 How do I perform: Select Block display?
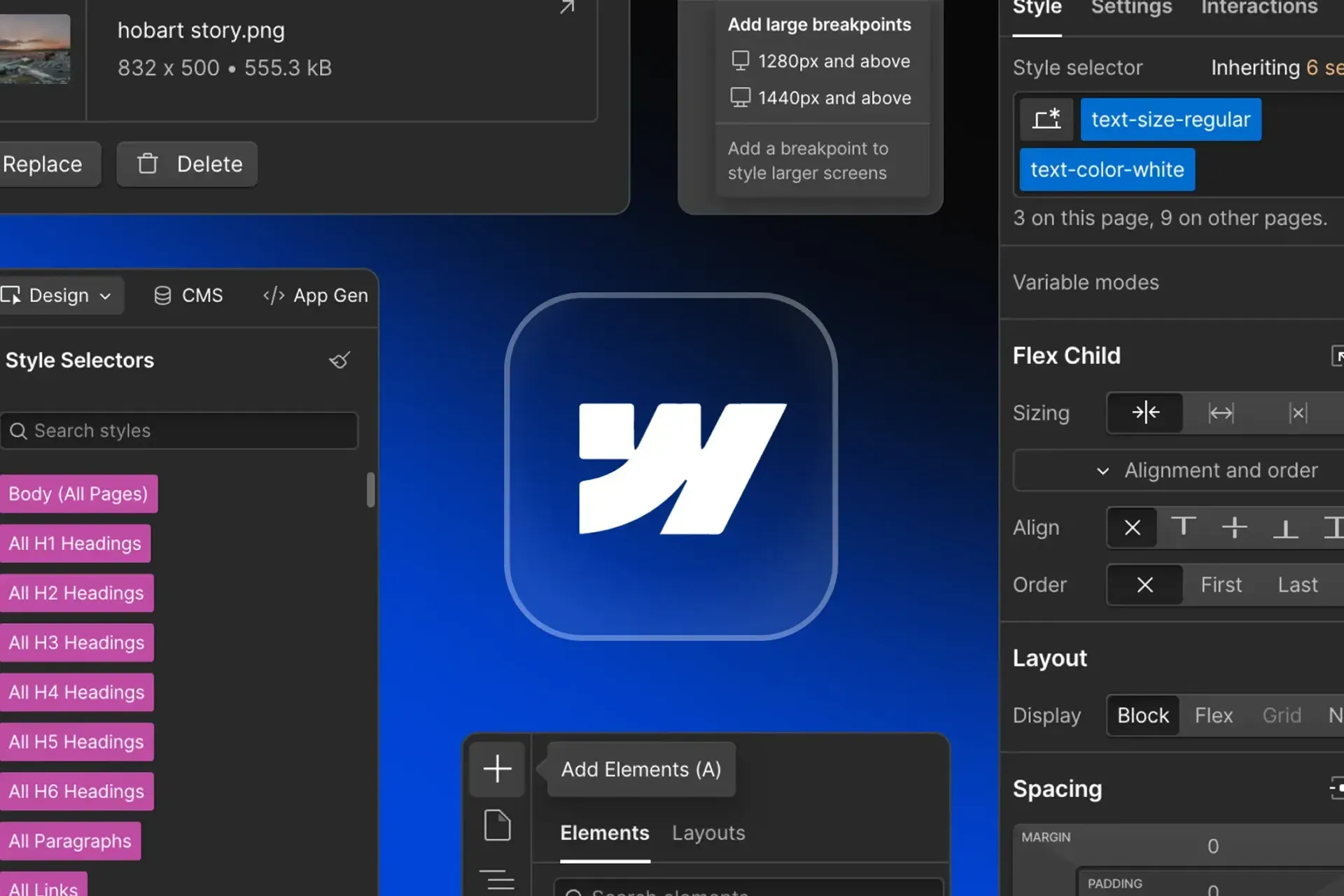coord(1143,715)
